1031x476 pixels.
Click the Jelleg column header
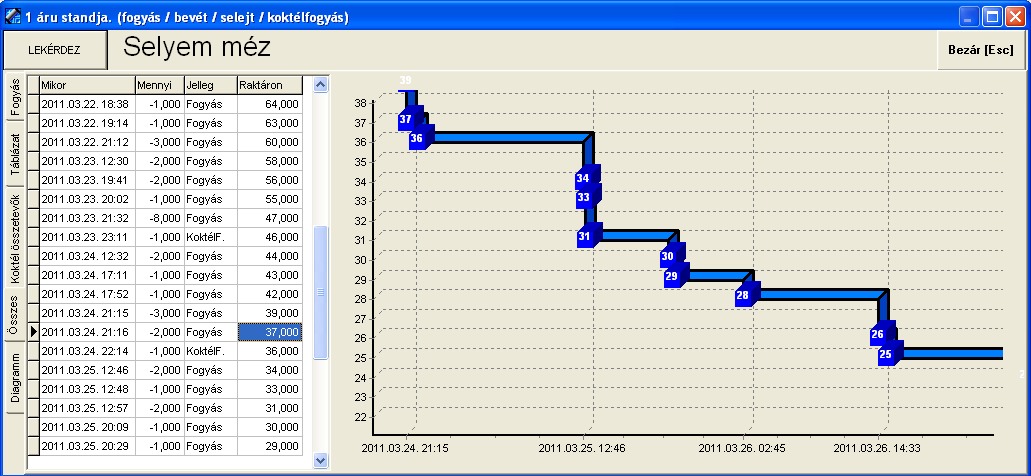point(210,85)
